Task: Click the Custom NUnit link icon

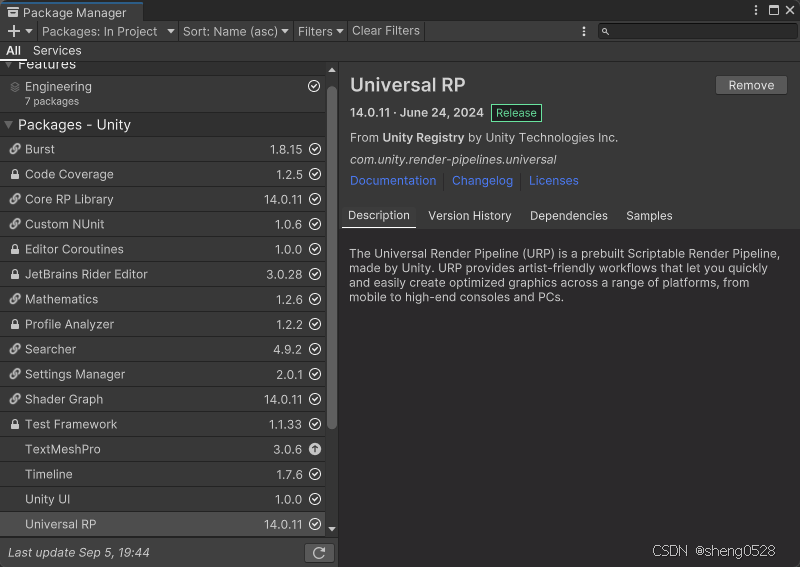Action: (15, 224)
